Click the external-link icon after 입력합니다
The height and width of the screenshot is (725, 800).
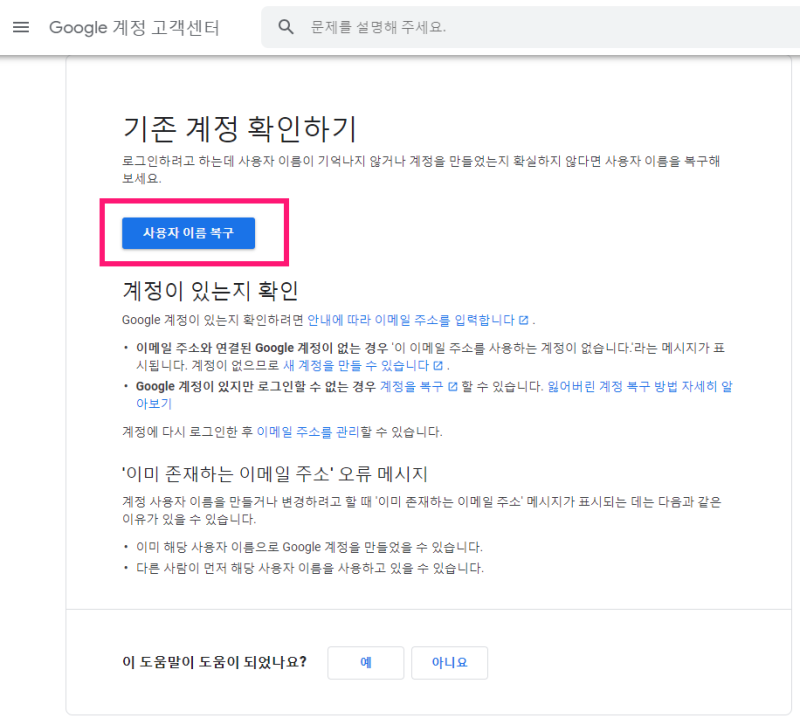523,320
